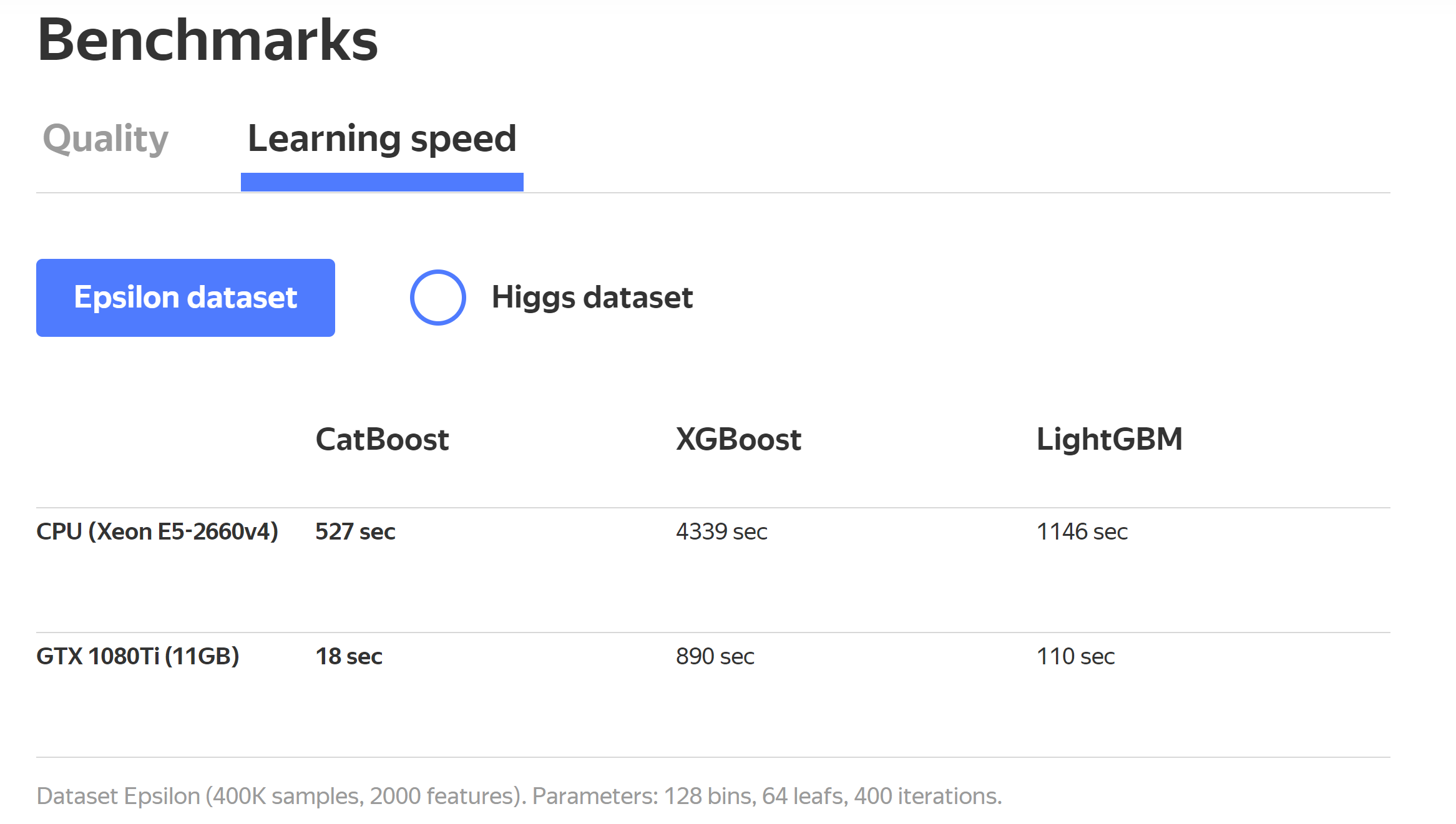Click the XGBoost column header
The height and width of the screenshot is (824, 1456).
pyautogui.click(x=738, y=439)
